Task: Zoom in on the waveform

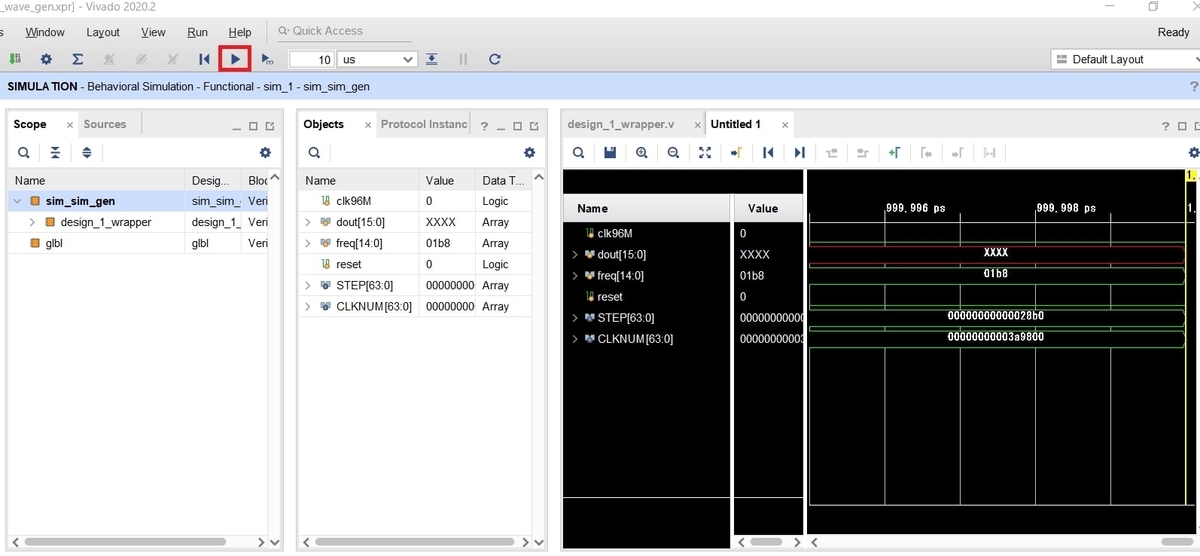Action: (641, 153)
